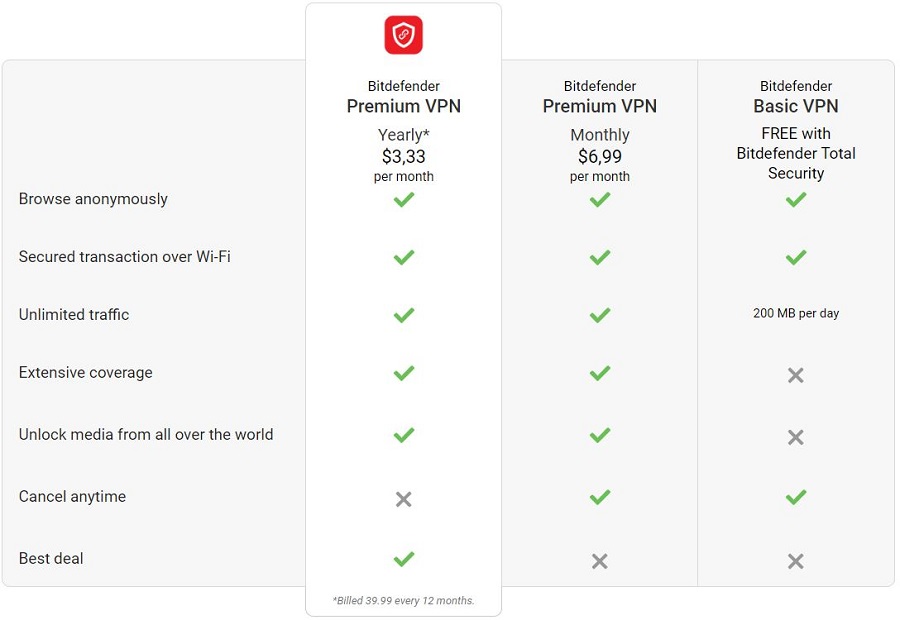The width and height of the screenshot is (900, 620).
Task: Click the Billed 39.99 every 12 months footnote
Action: pos(404,600)
